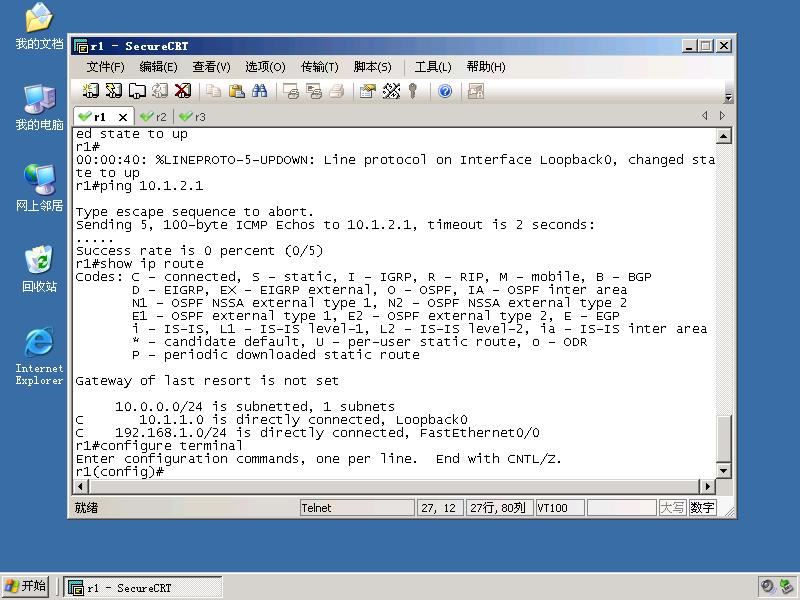Viewport: 800px width, 600px height.
Task: Click the 开始 Start button
Action: point(26,586)
